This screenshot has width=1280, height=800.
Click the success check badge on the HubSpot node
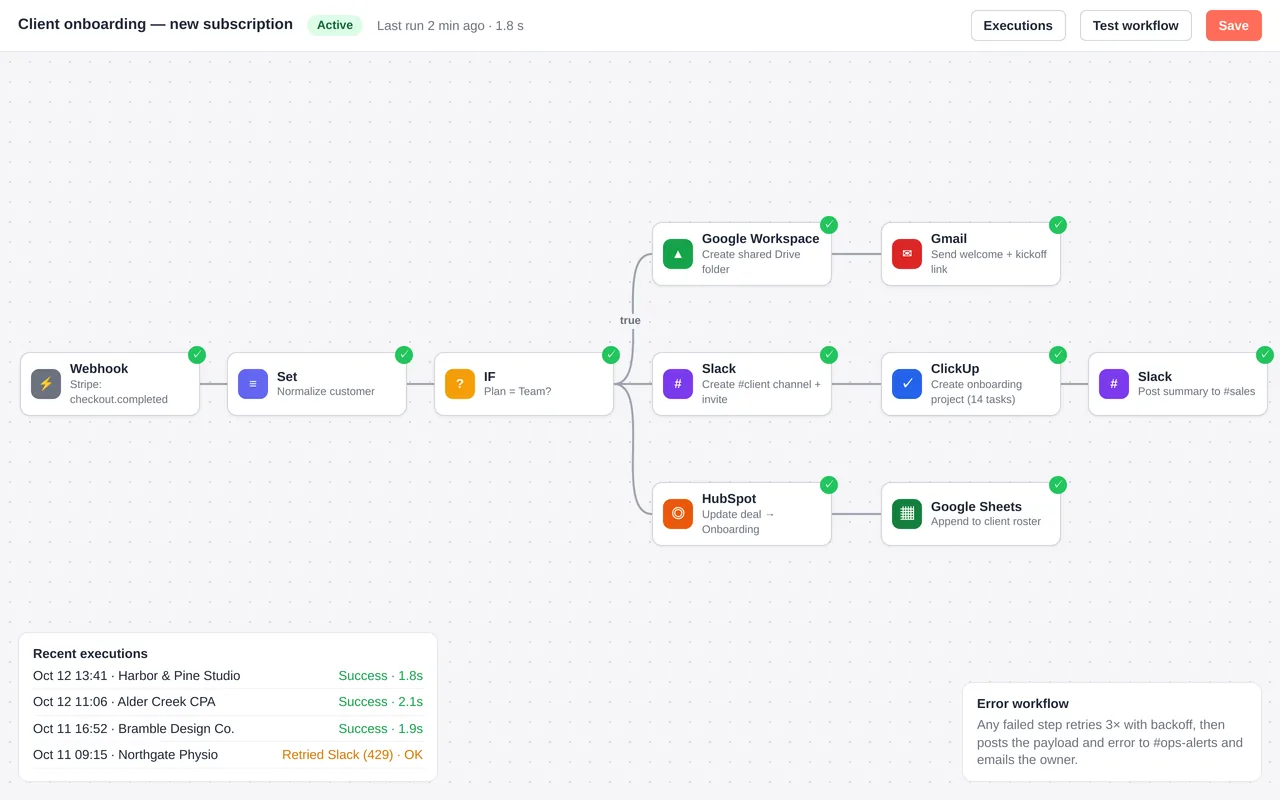click(x=829, y=485)
